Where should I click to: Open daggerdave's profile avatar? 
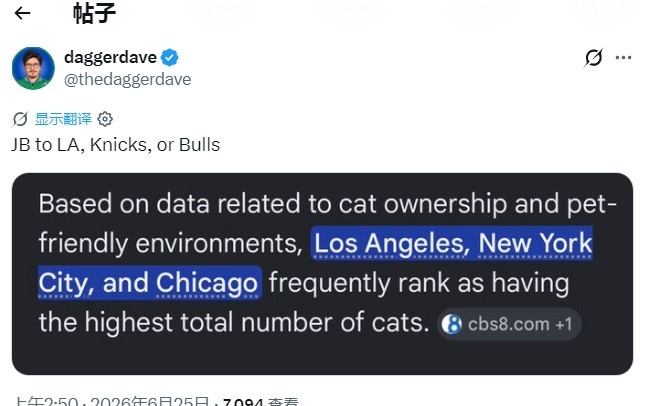33,68
